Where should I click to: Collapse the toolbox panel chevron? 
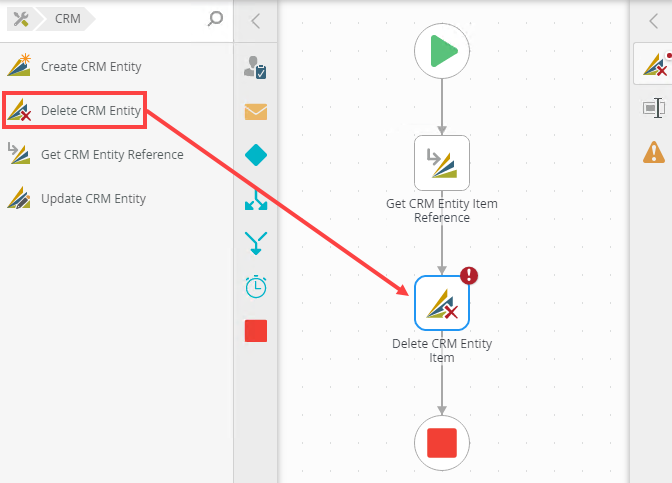point(255,21)
